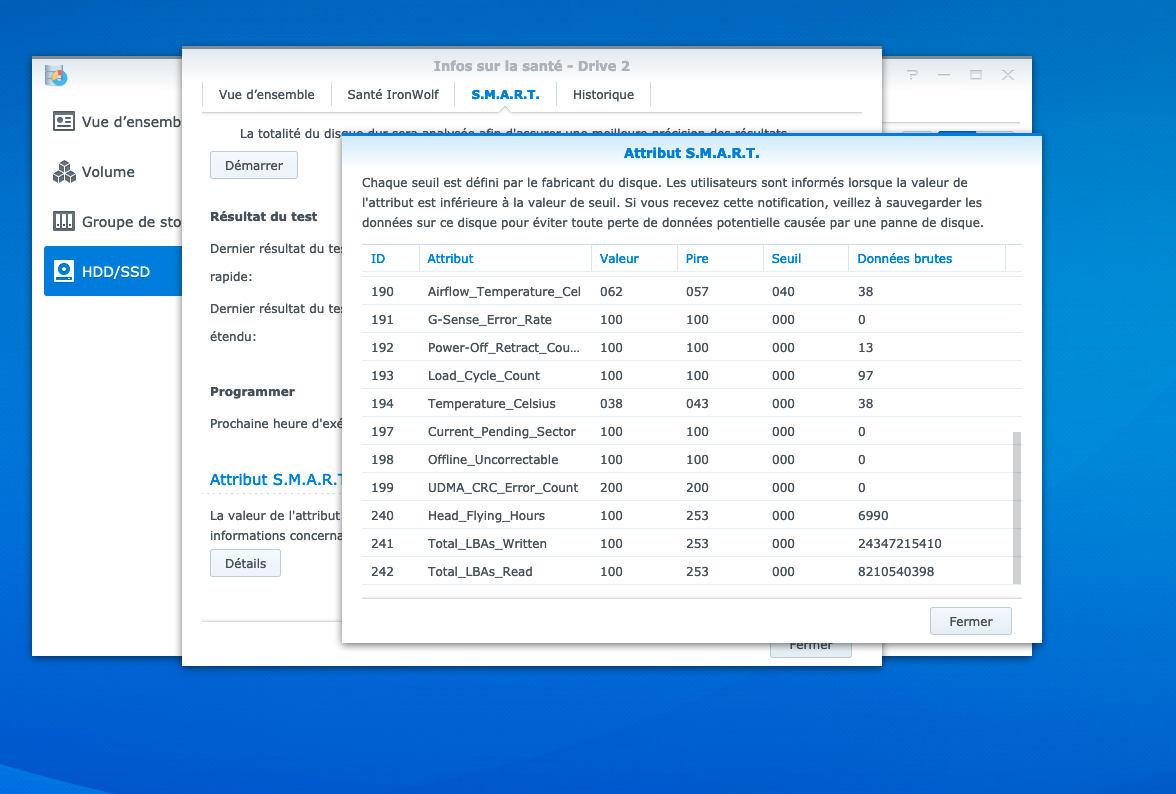This screenshot has height=794, width=1176.
Task: Click Fermer in Attribut S.M.A.R.T. dialog
Action: (970, 621)
